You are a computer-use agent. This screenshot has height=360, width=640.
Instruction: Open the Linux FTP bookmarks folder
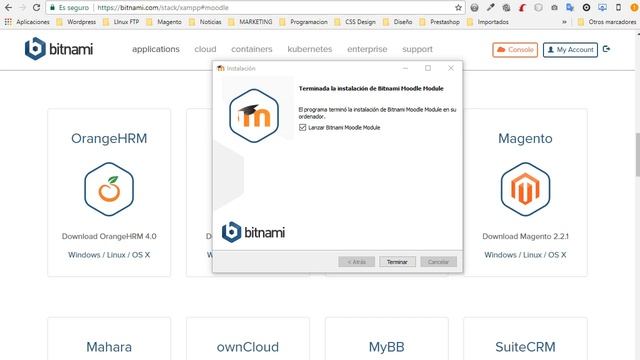click(121, 22)
